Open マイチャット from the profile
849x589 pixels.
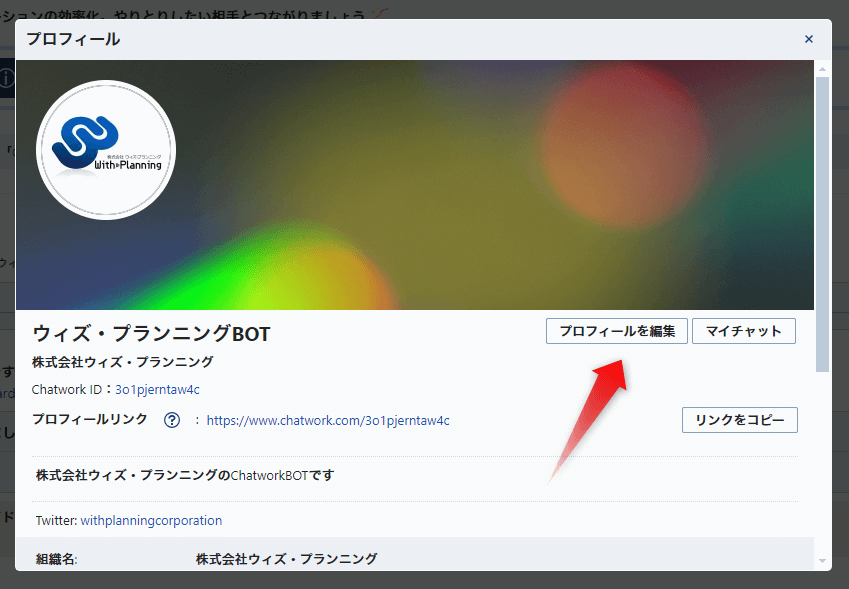click(744, 331)
